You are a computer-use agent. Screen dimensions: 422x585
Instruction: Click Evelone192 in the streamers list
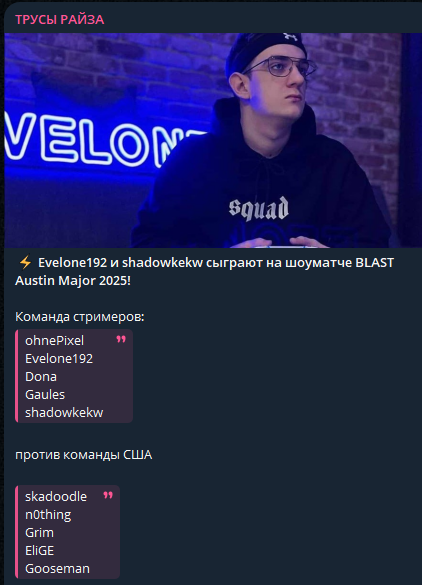coord(59,359)
